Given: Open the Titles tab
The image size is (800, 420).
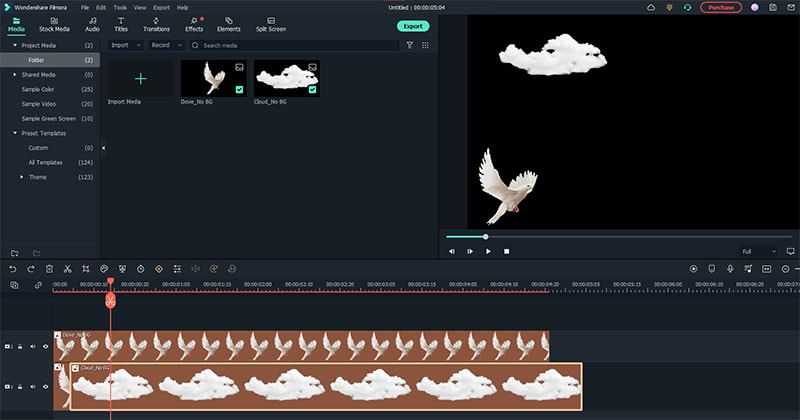Looking at the screenshot, I should (121, 25).
